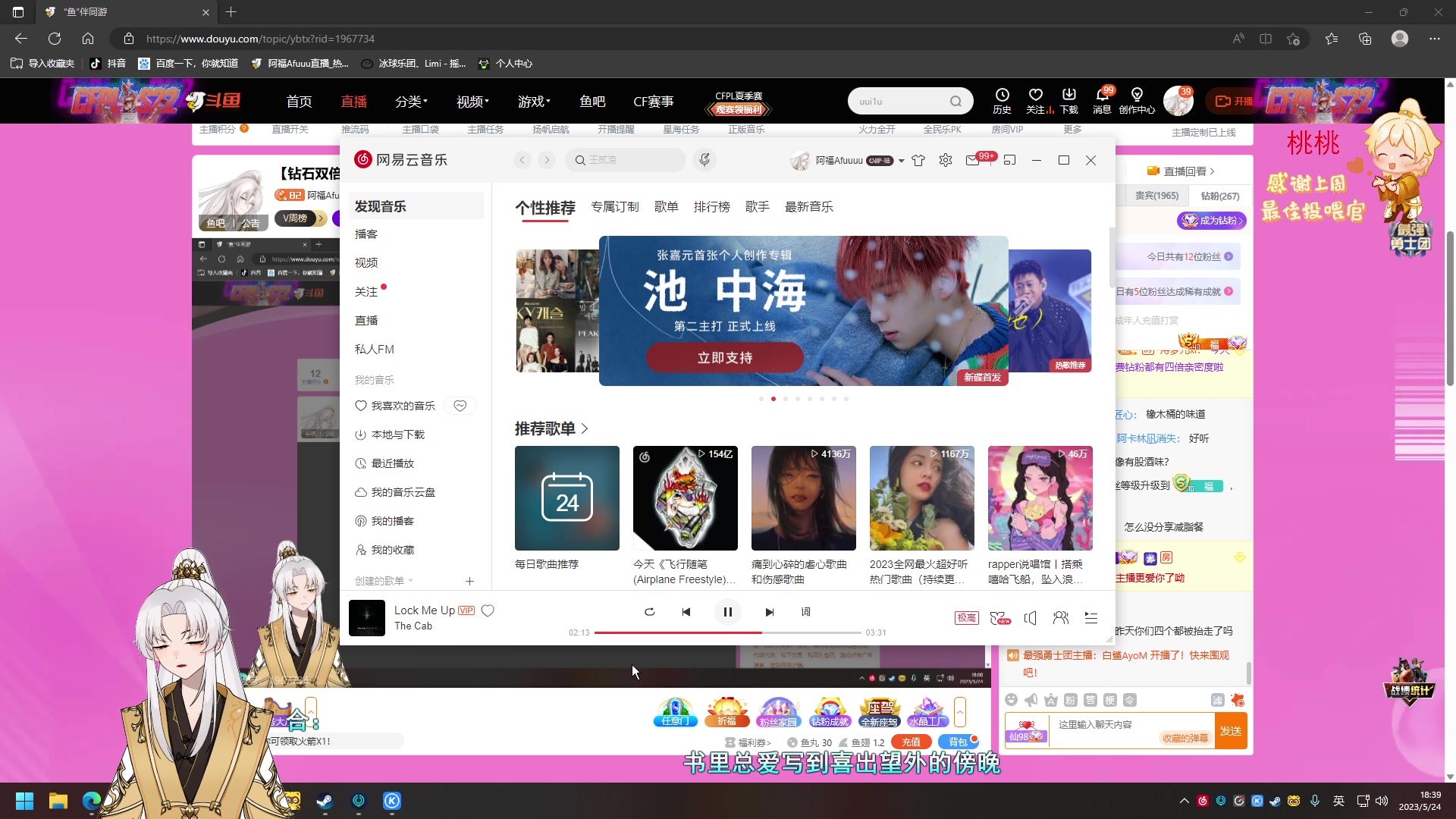This screenshot has width=1456, height=819.
Task: Open the 分类 dropdown on Douyu navbar
Action: [411, 102]
